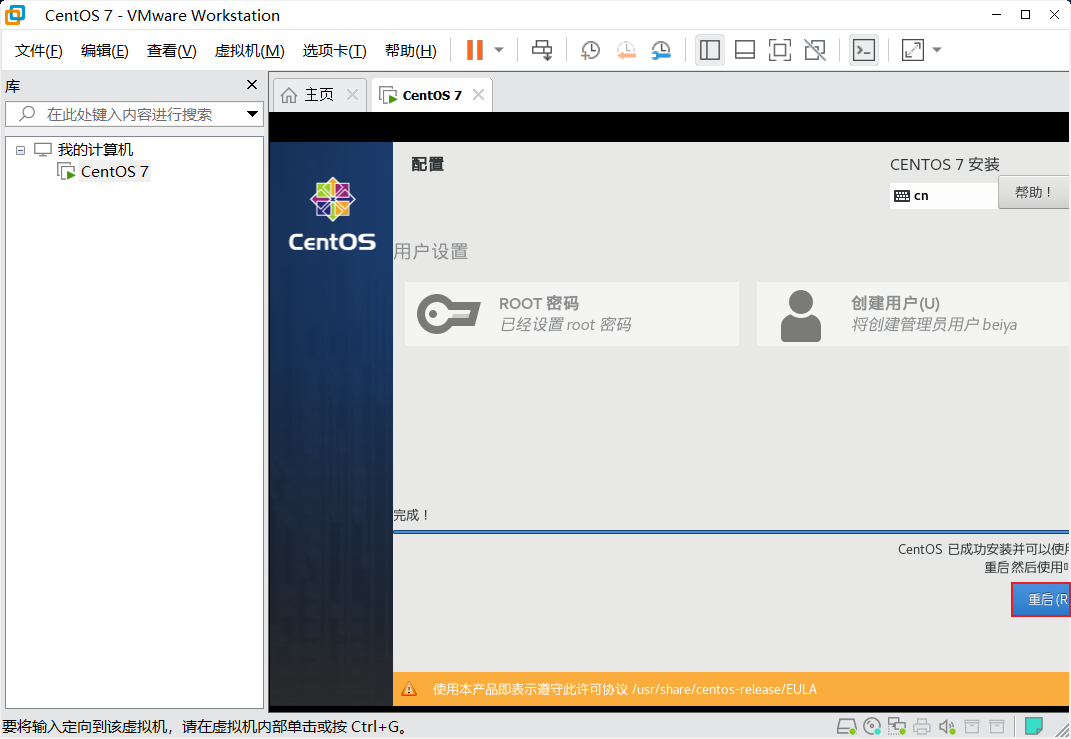Select CentOS 7 in the library tree
The height and width of the screenshot is (739, 1071).
[x=115, y=171]
